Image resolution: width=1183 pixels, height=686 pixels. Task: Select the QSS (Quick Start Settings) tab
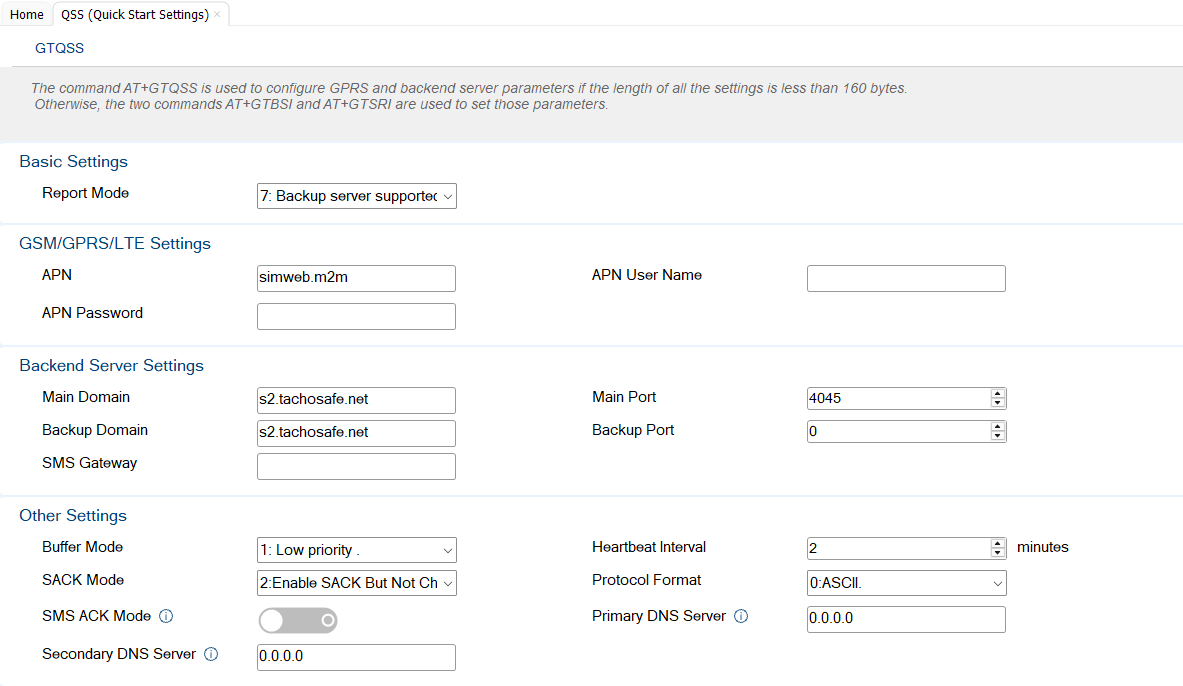point(135,14)
